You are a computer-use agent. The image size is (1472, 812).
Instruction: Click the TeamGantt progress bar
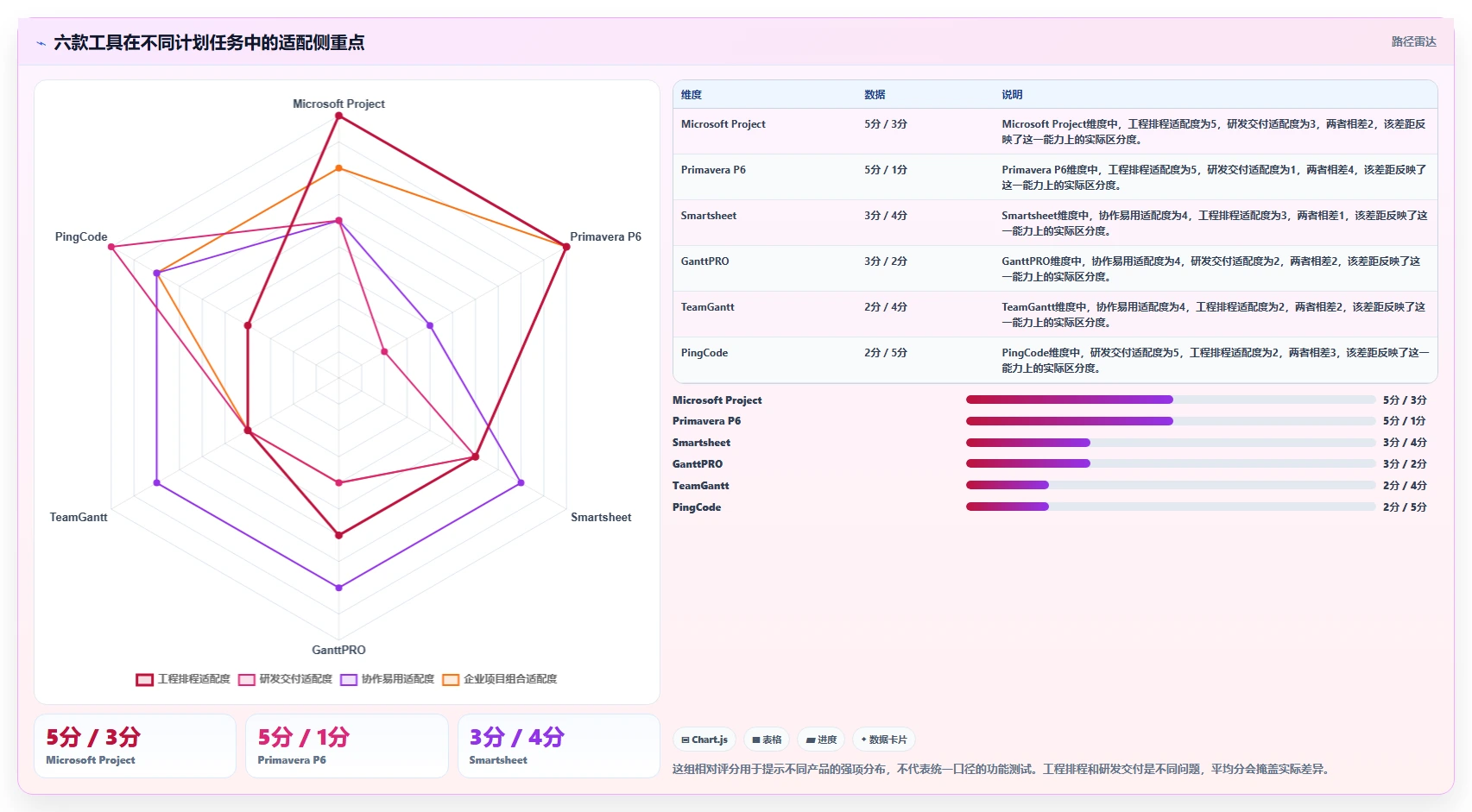(x=1171, y=485)
